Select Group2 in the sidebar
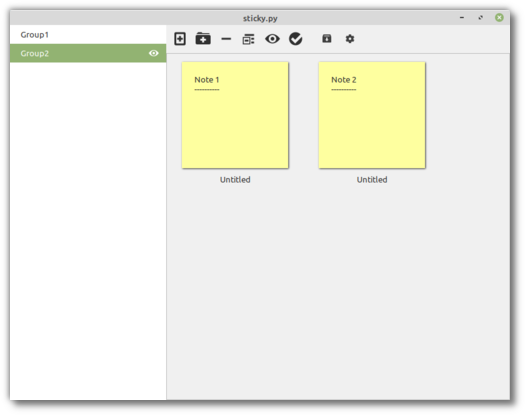Image resolution: width=526 pixels, height=416 pixels. 88,53
